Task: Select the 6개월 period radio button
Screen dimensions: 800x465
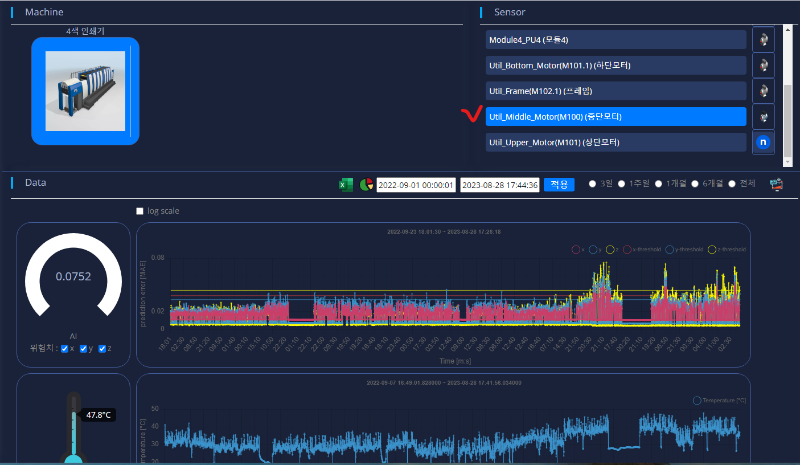Action: pyautogui.click(x=694, y=184)
